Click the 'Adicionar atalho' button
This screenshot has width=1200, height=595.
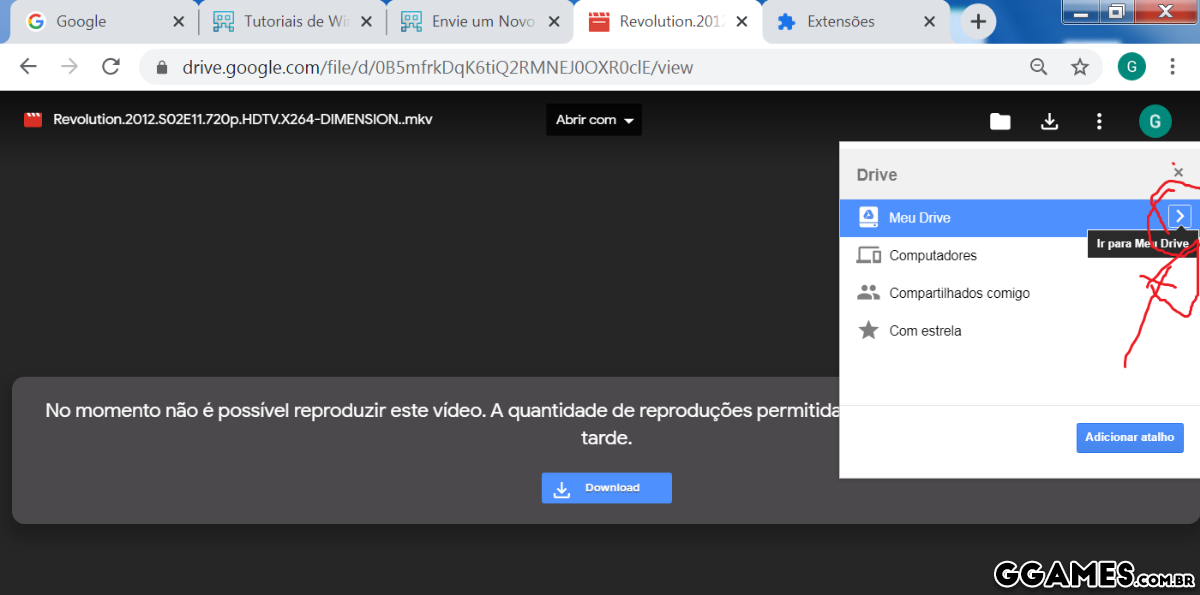1129,438
